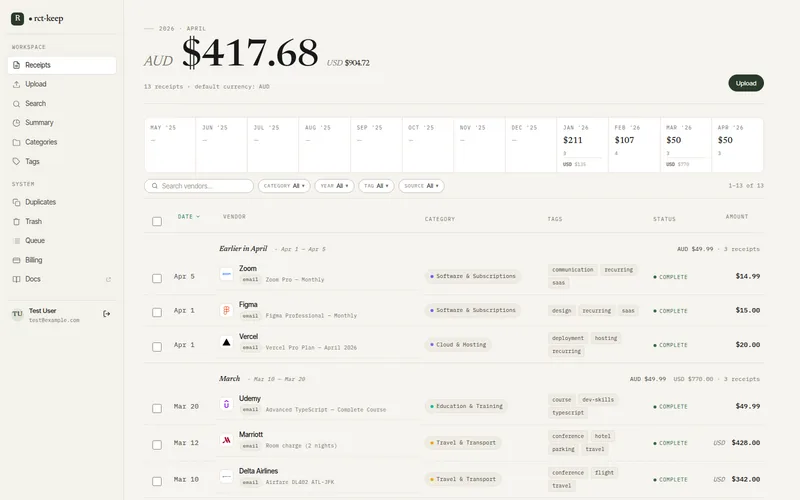Viewport: 800px width, 500px height.
Task: Check the select-all receipts checkbox
Action: tap(157, 221)
